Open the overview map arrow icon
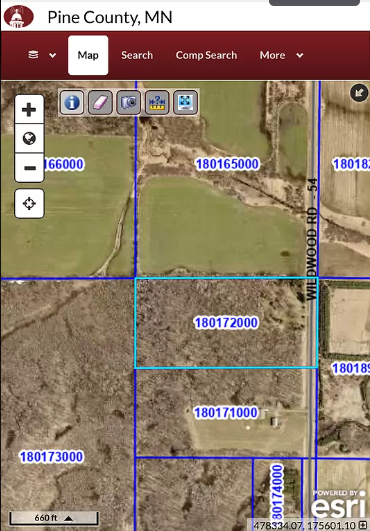370x531 pixels. [359, 93]
